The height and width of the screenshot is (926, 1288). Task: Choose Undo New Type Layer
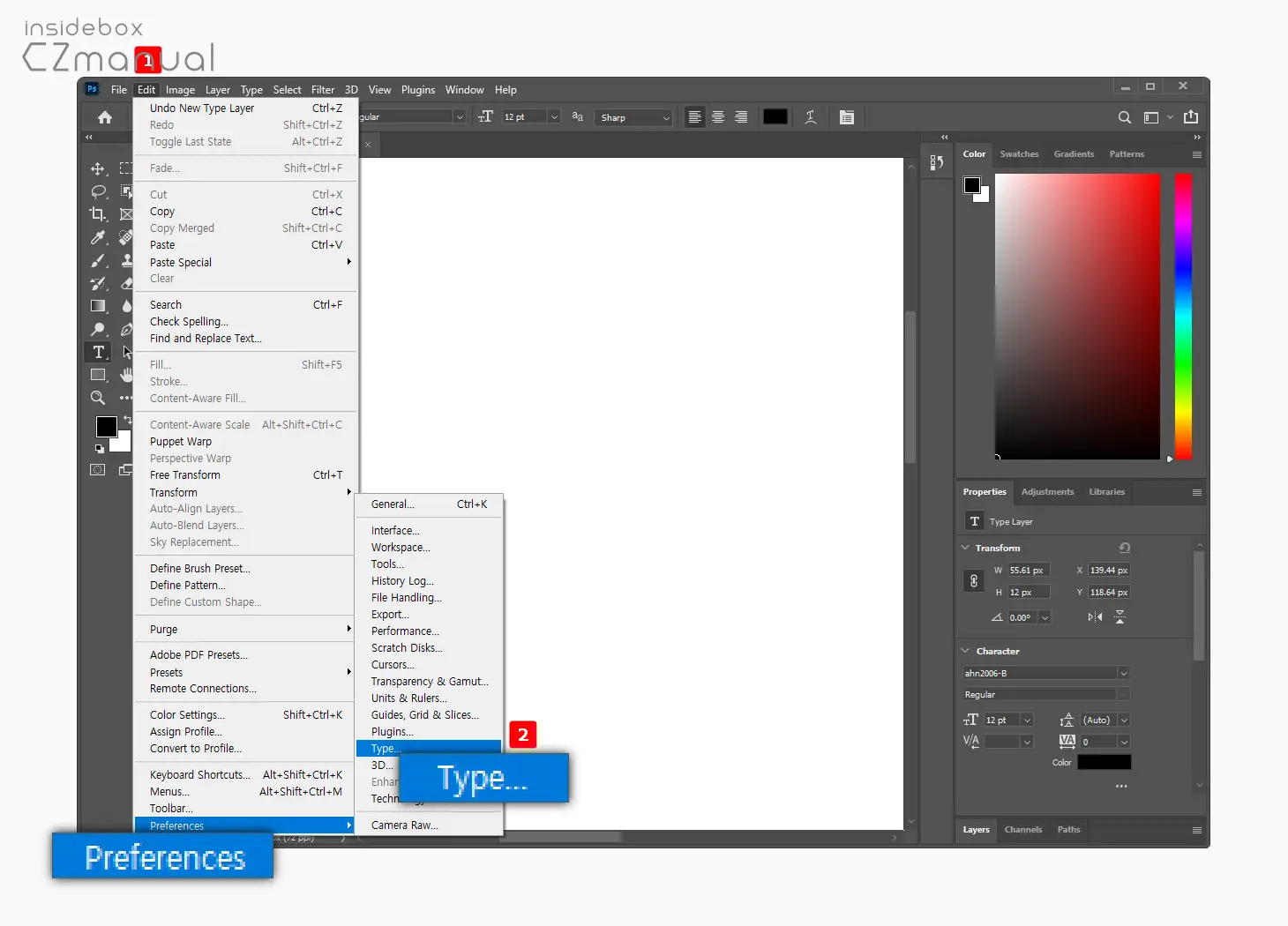(246, 108)
